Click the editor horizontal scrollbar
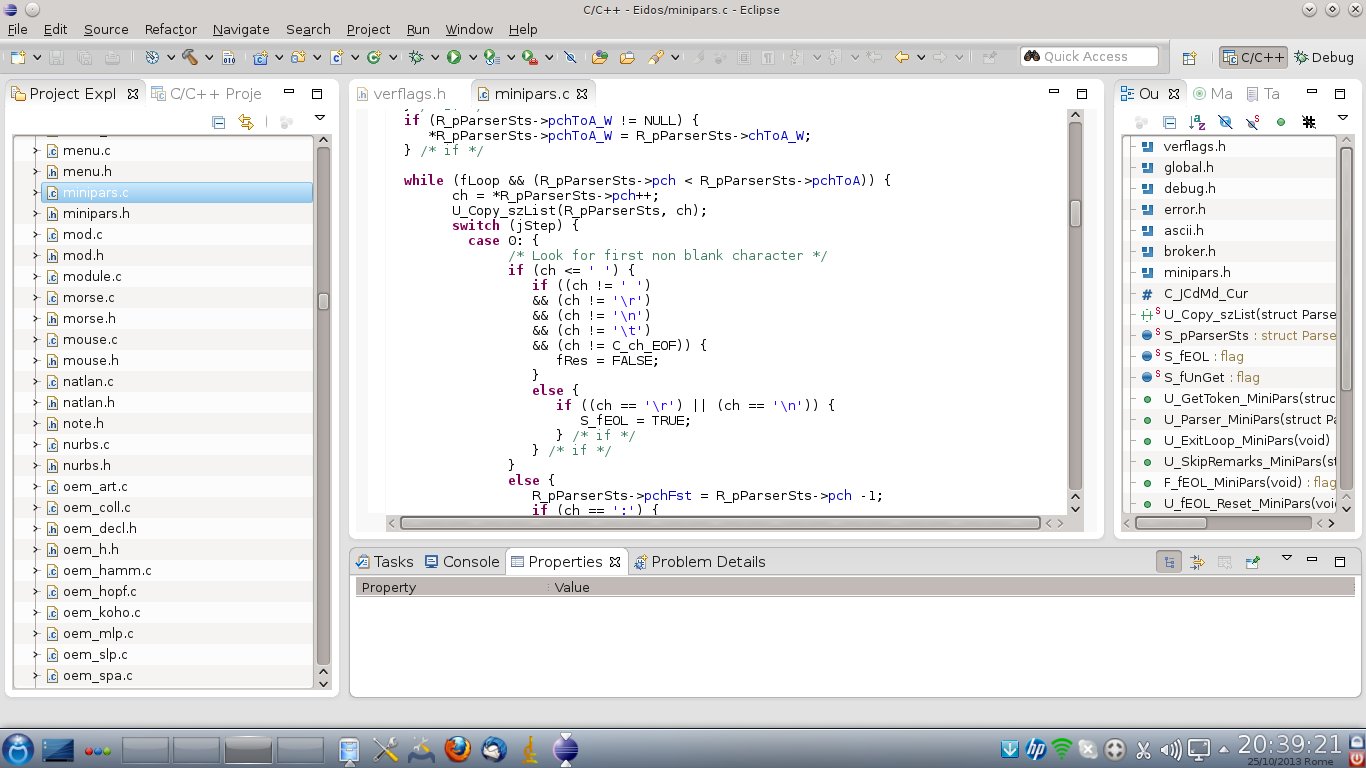The height and width of the screenshot is (768, 1366). [720, 523]
